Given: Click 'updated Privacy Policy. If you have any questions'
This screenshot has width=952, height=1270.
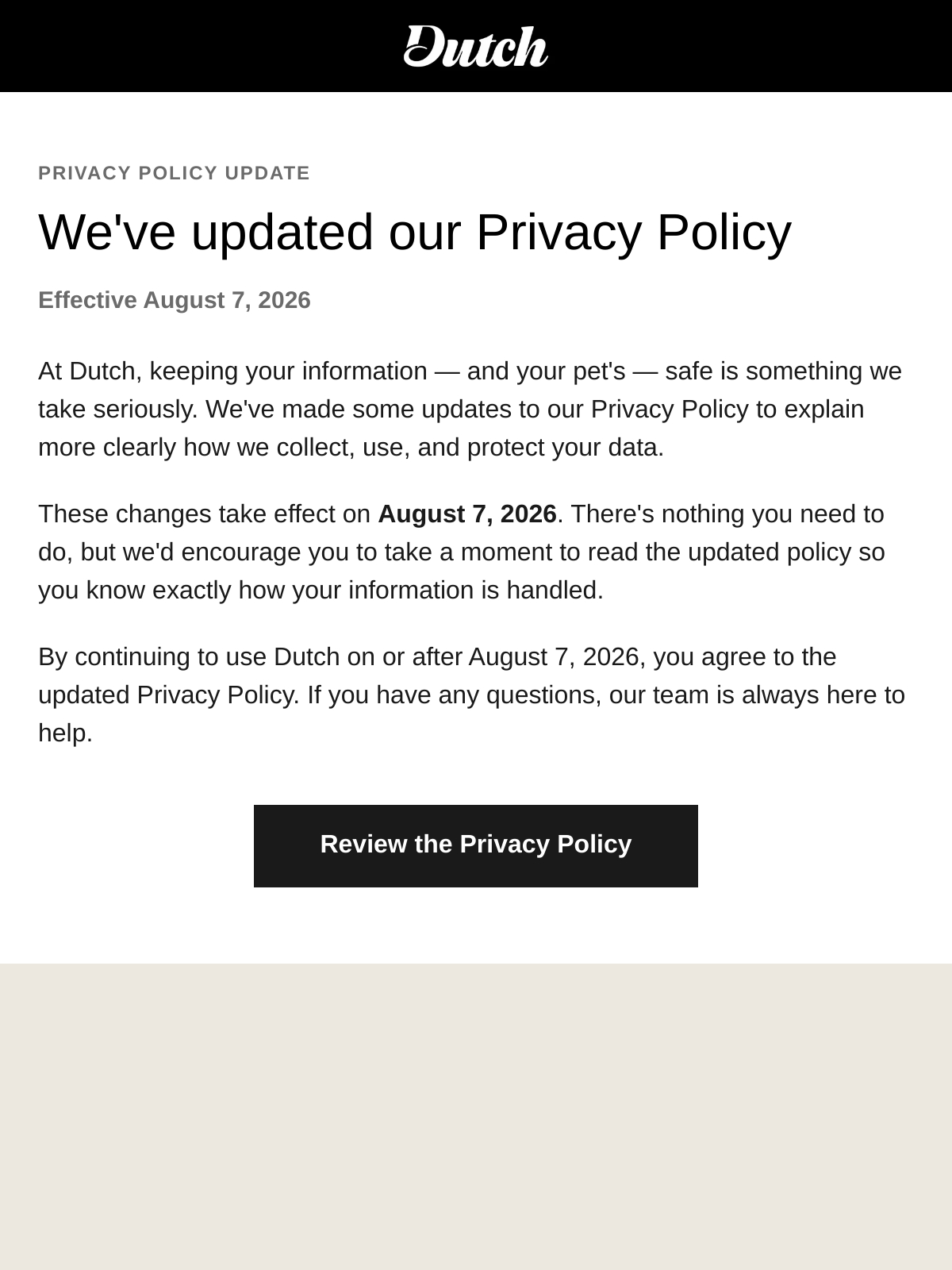Looking at the screenshot, I should point(320,695).
